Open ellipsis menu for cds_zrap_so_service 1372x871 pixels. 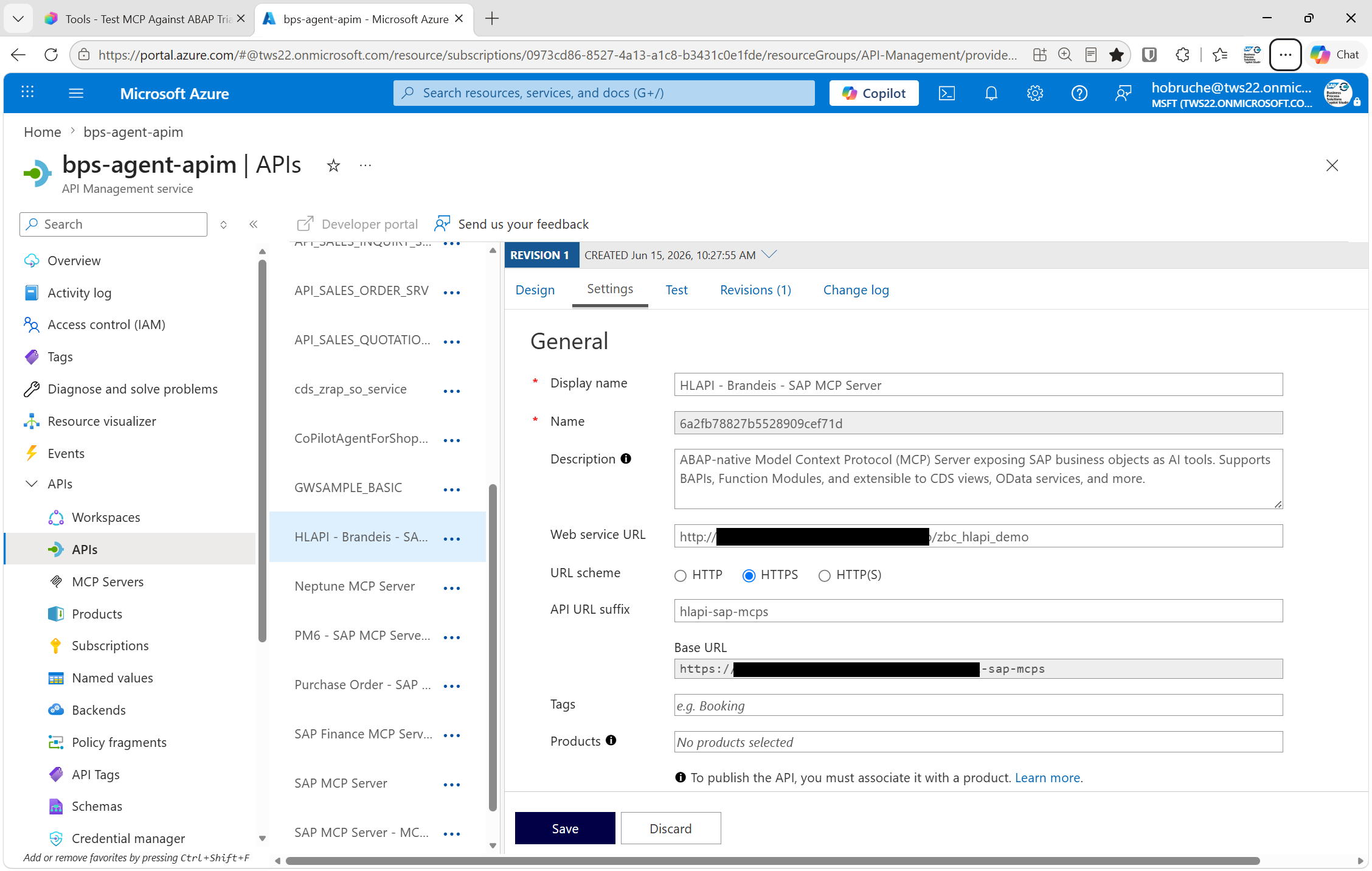pos(452,391)
